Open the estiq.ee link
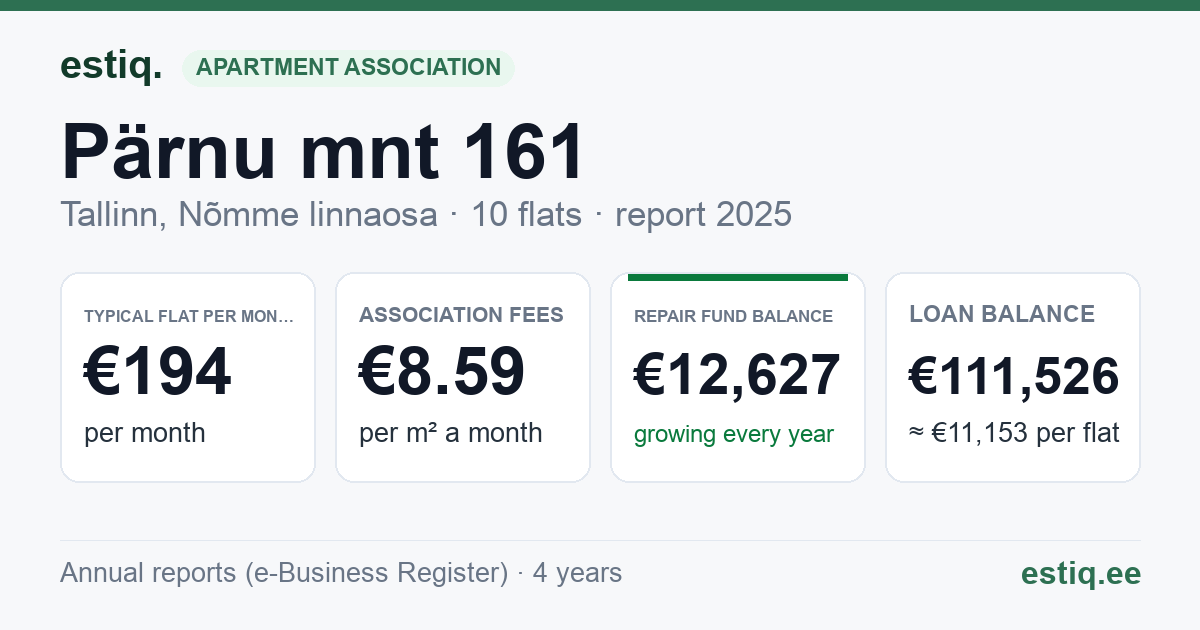Screen dimensions: 1200x630 click(1081, 573)
